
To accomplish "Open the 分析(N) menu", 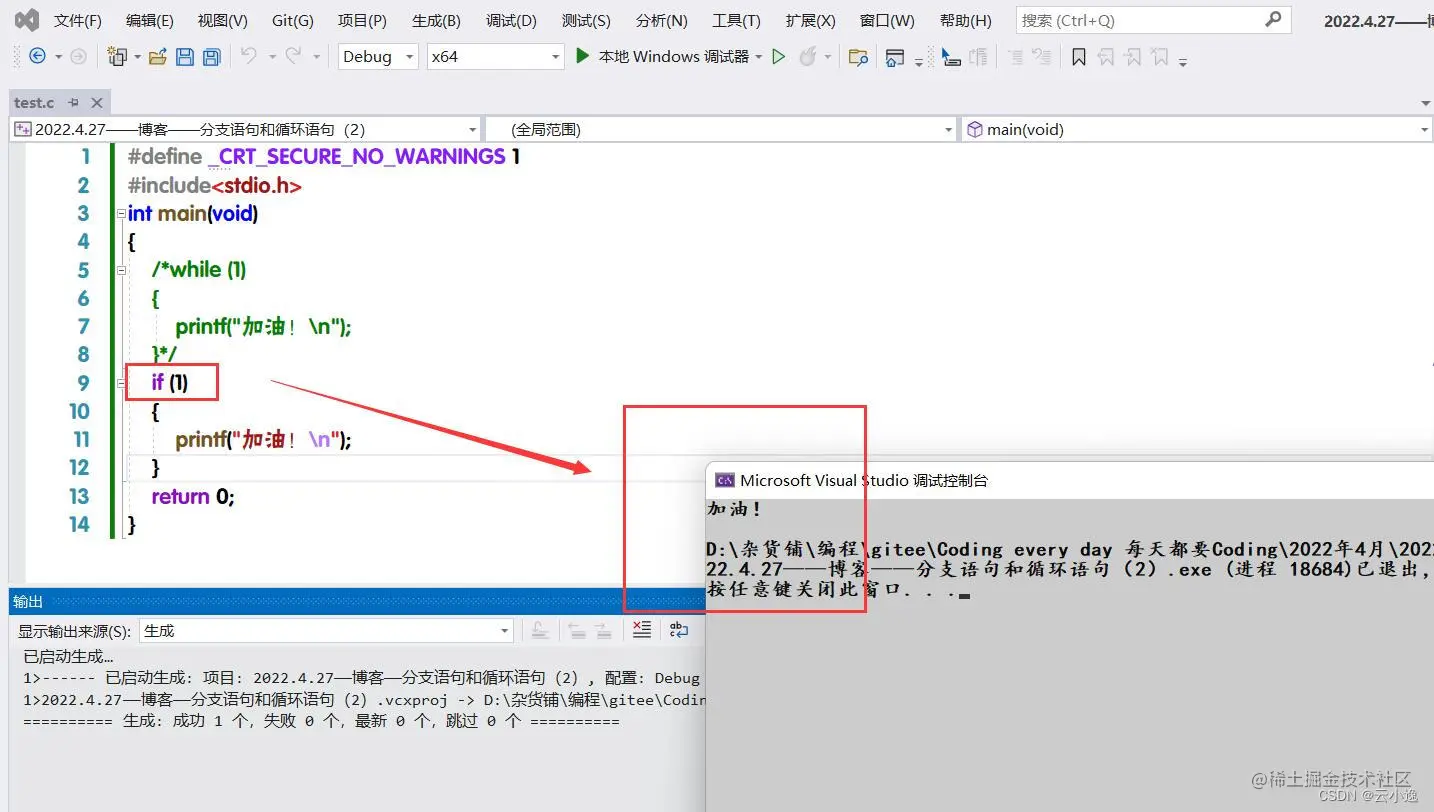I will tap(661, 20).
